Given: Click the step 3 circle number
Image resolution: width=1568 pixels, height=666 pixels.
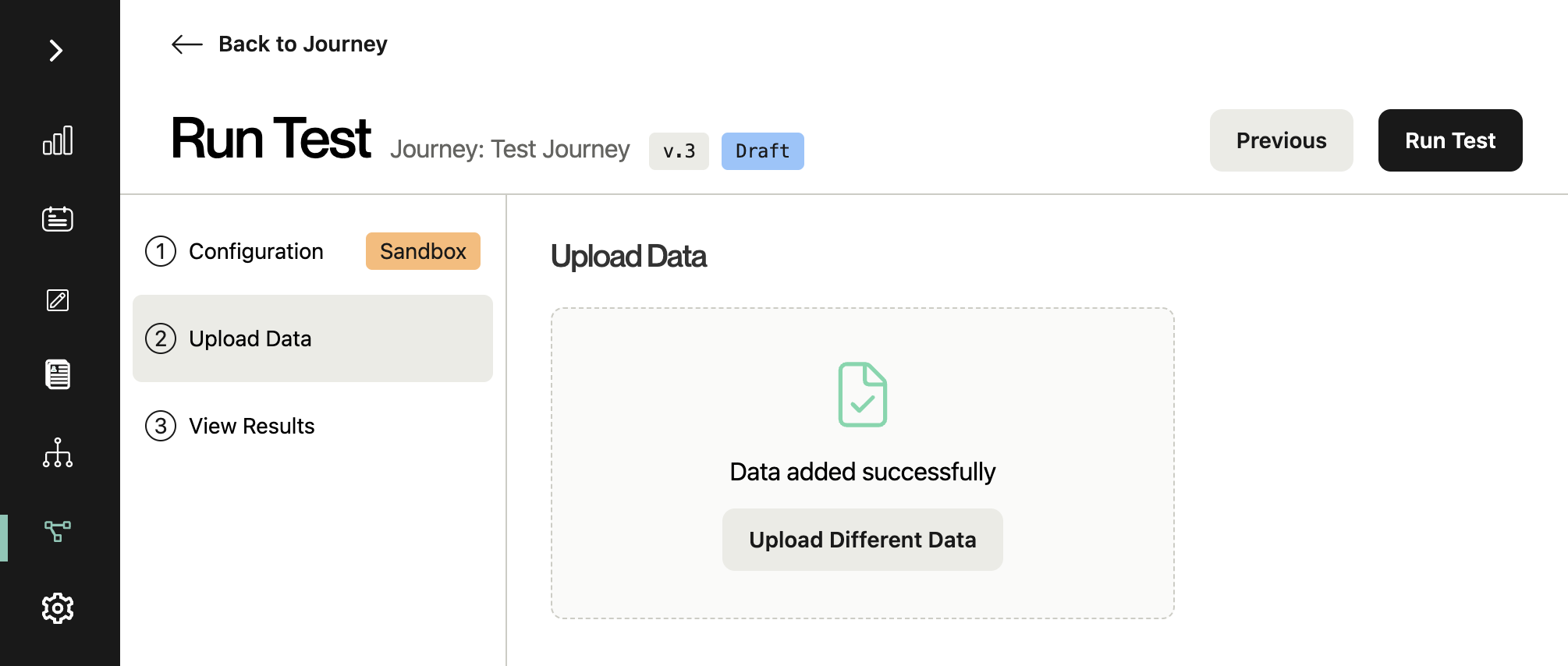Looking at the screenshot, I should pyautogui.click(x=161, y=426).
